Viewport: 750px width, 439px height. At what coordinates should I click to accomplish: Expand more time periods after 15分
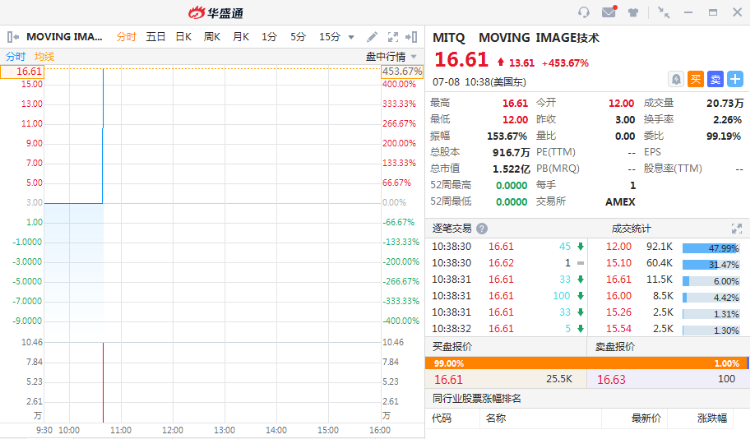pos(350,37)
